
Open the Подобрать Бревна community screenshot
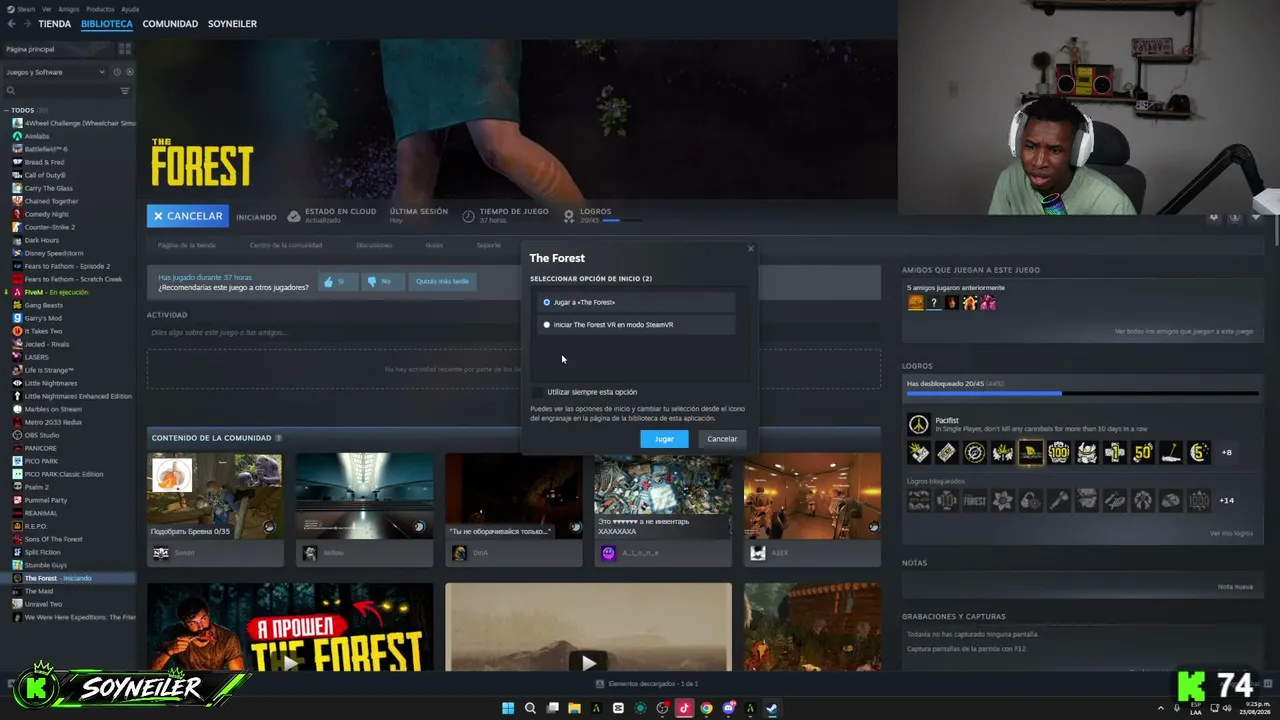click(x=215, y=496)
